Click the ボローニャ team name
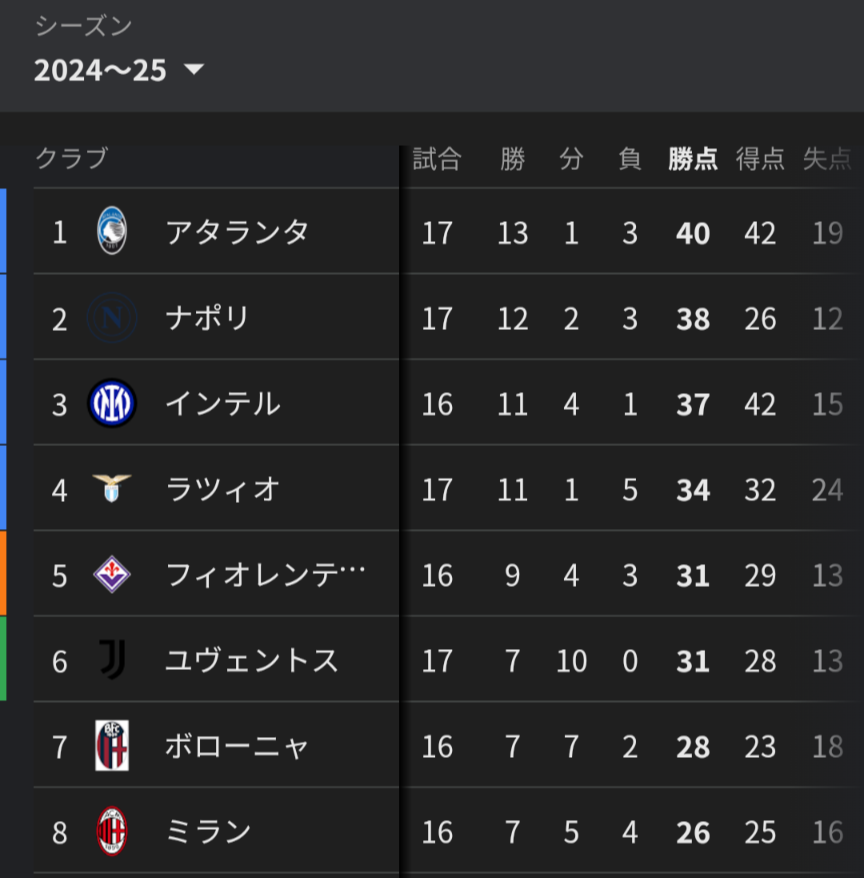Viewport: 864px width, 878px height. 237,746
